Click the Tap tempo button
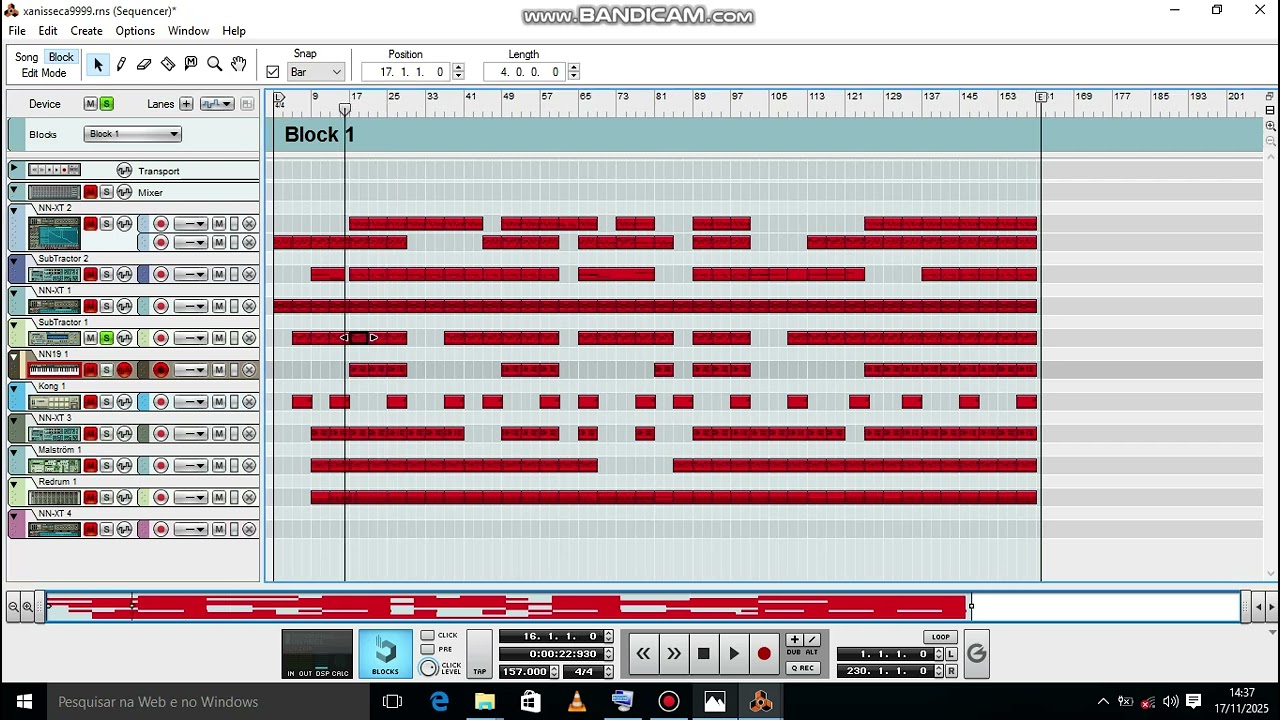The image size is (1280, 720). tap(480, 654)
